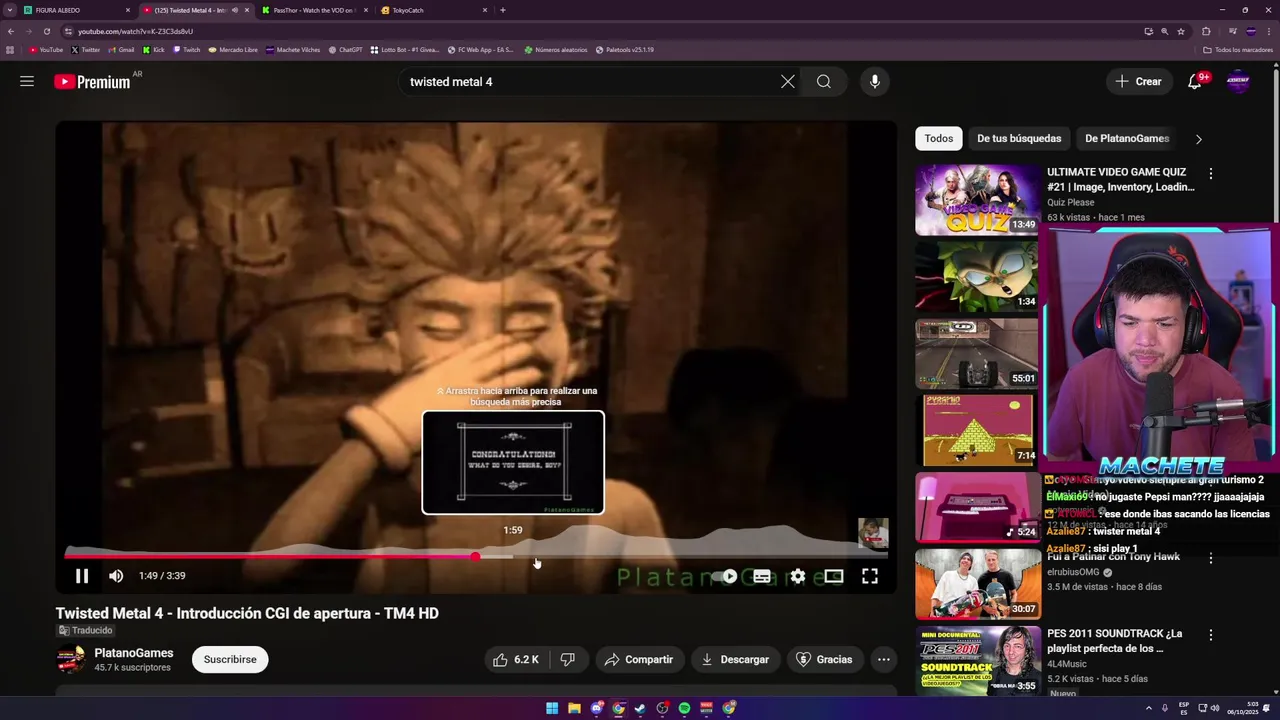Mute the video player volume
The height and width of the screenshot is (720, 1280).
[116, 576]
